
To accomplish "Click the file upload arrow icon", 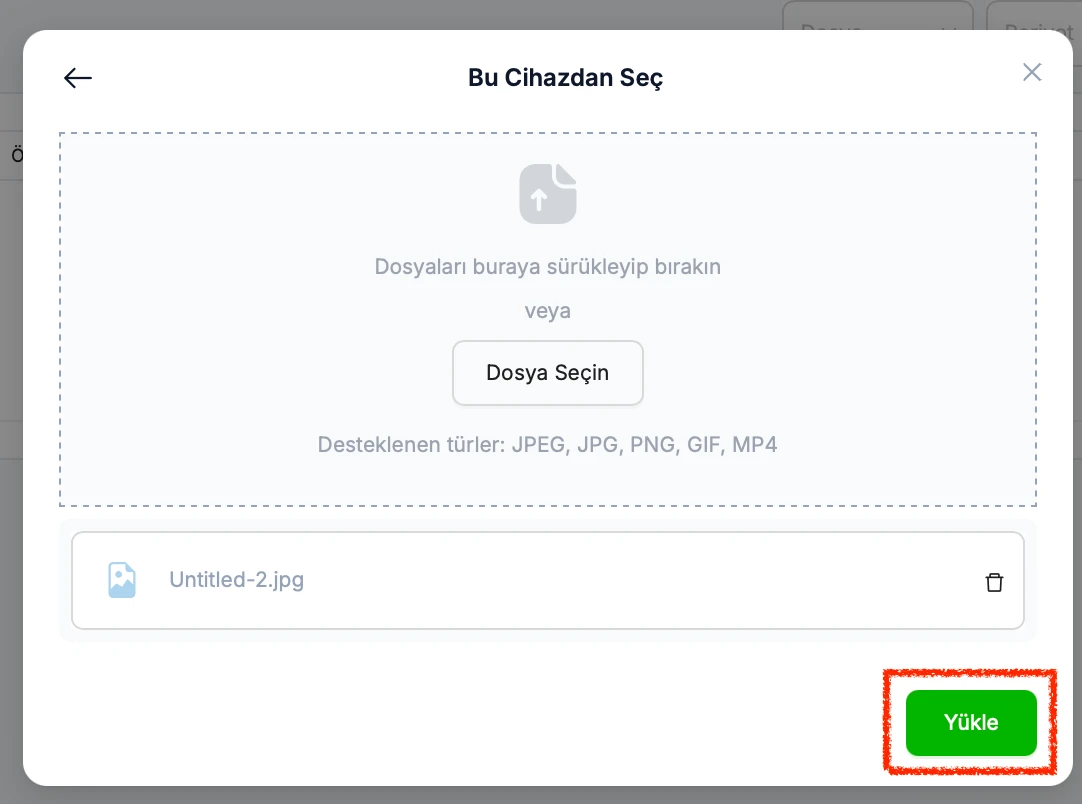I will [548, 194].
